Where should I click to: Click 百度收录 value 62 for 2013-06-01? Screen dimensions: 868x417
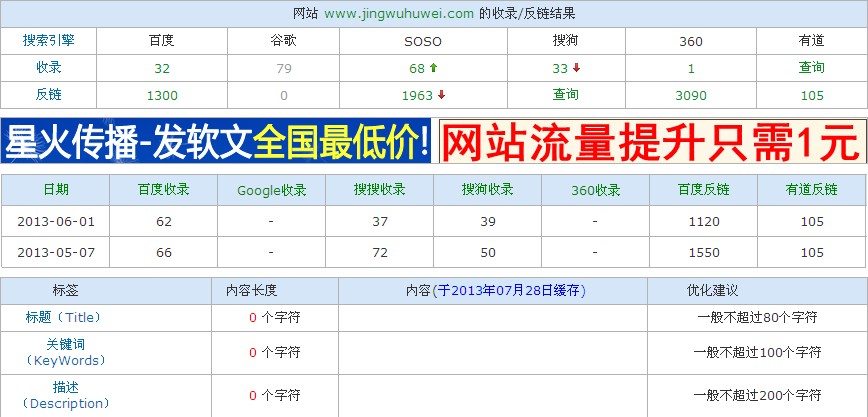pos(164,222)
